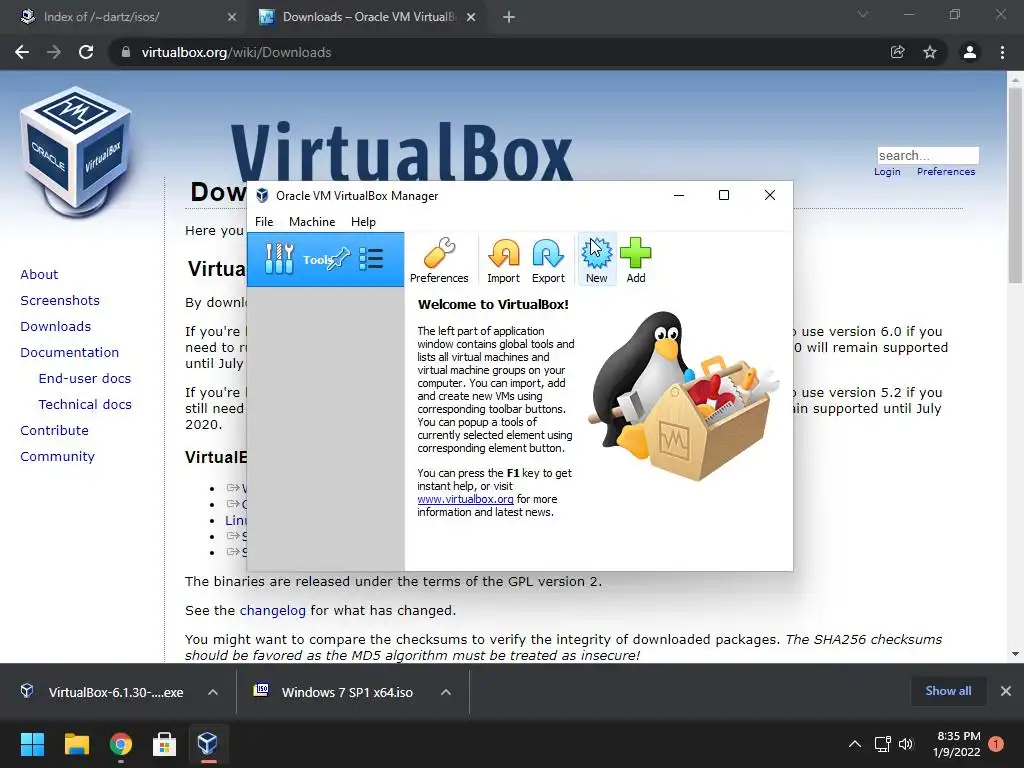Screen dimensions: 1024x768
Task: Open the Screenshots page link
Action: 60,300
